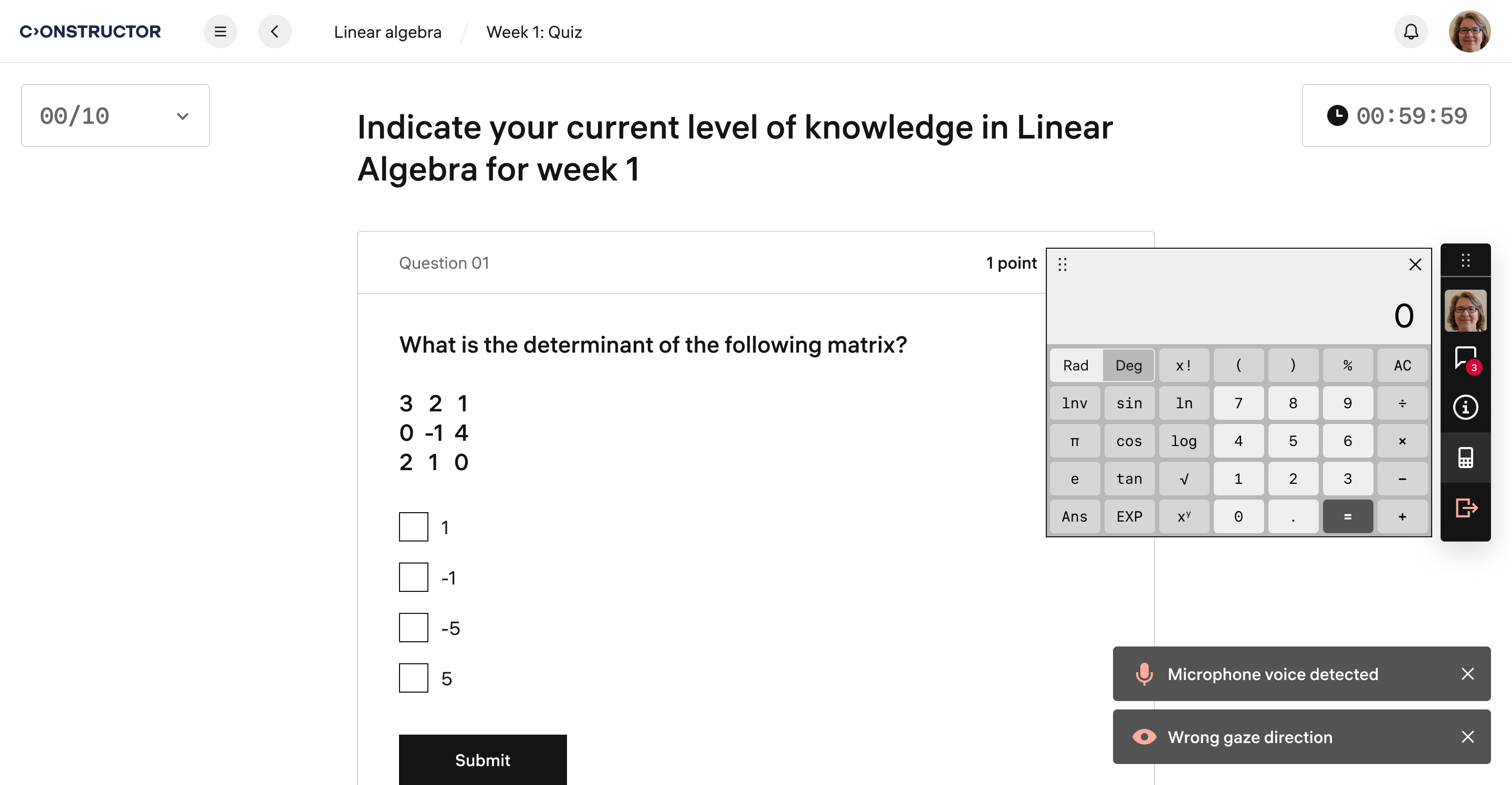Navigate back using the back arrow
The height and width of the screenshot is (785, 1512).
pos(275,31)
